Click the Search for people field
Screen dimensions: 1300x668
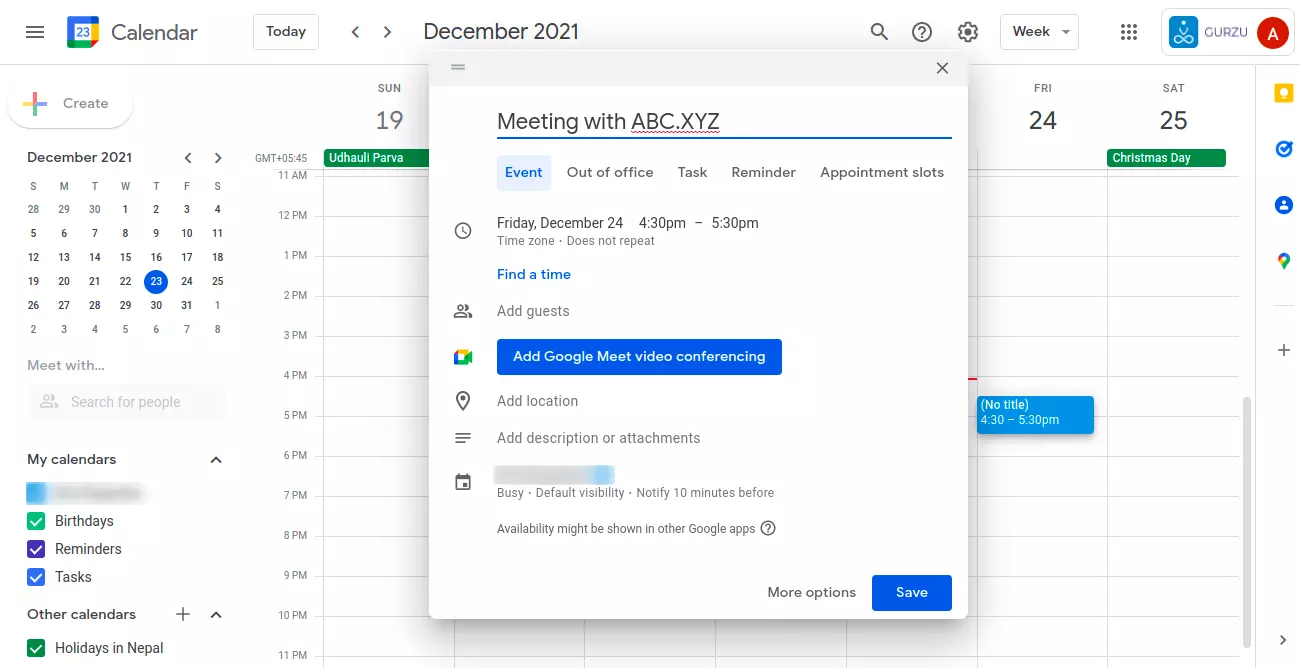point(127,402)
